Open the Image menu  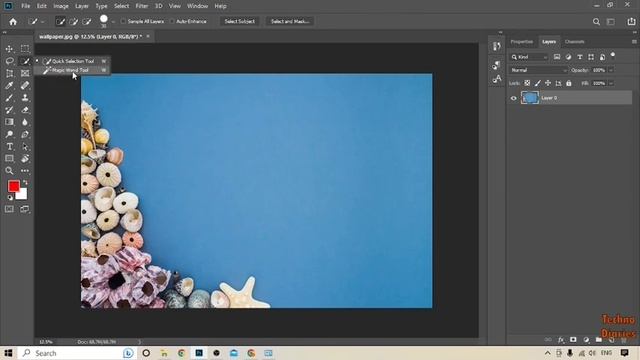(61, 6)
